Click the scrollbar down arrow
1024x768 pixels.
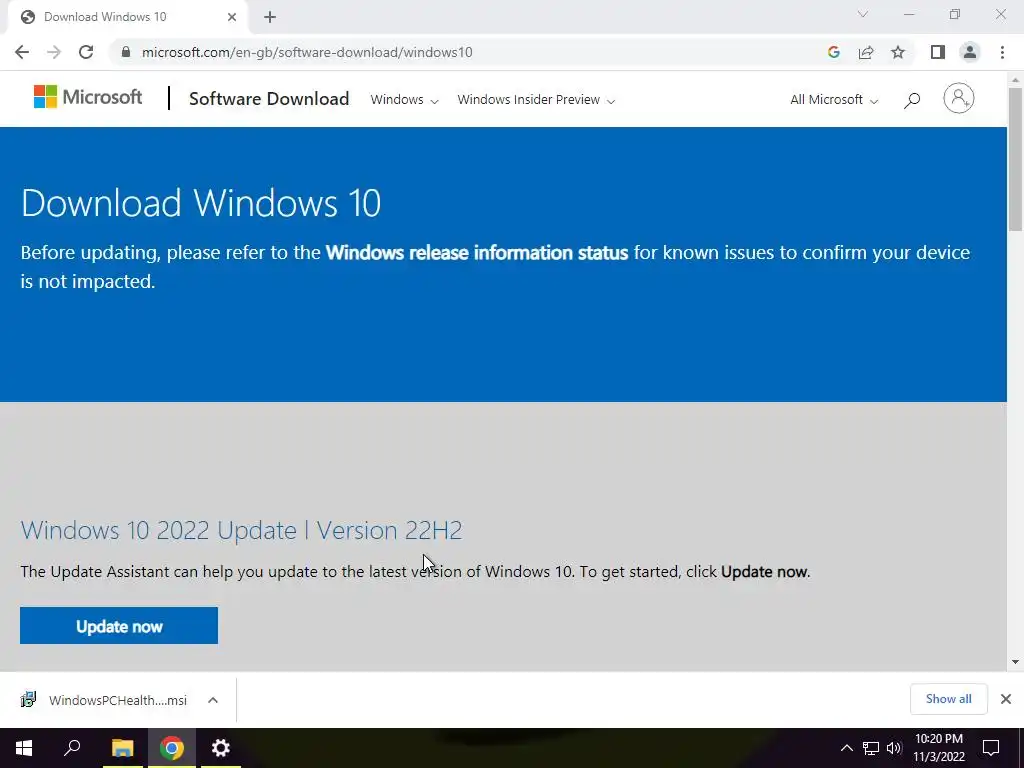coord(1015,662)
